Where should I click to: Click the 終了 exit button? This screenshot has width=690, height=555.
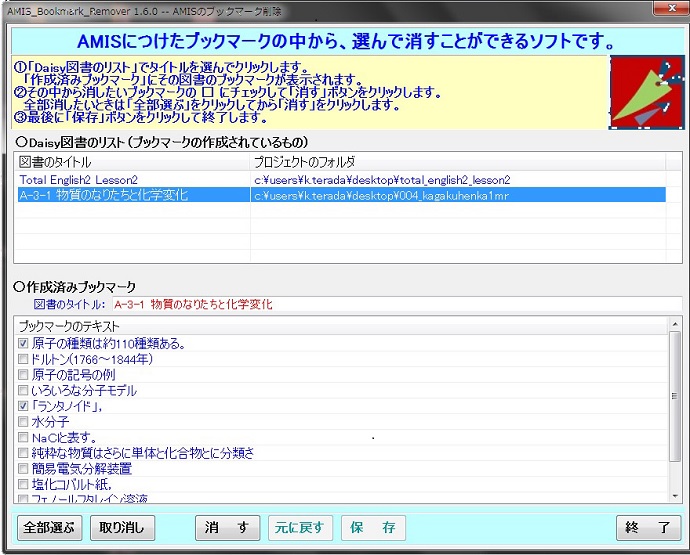pos(648,527)
